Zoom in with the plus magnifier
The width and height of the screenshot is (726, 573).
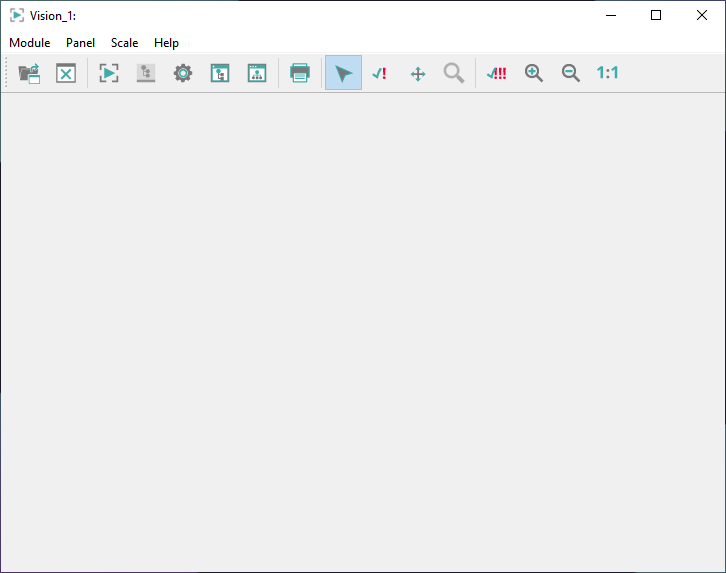[x=534, y=73]
